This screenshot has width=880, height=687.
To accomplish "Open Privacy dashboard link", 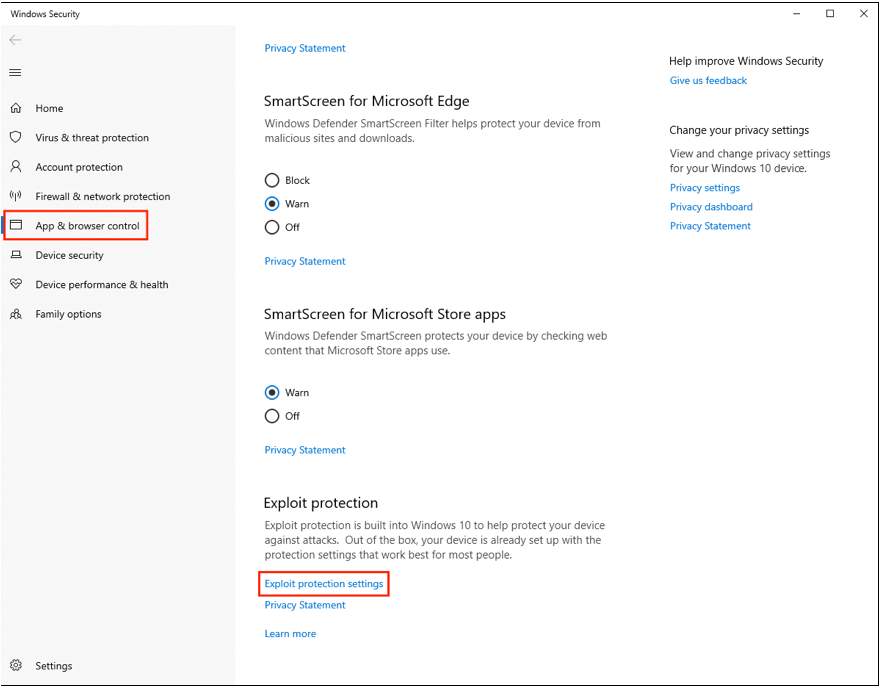I will (x=711, y=207).
